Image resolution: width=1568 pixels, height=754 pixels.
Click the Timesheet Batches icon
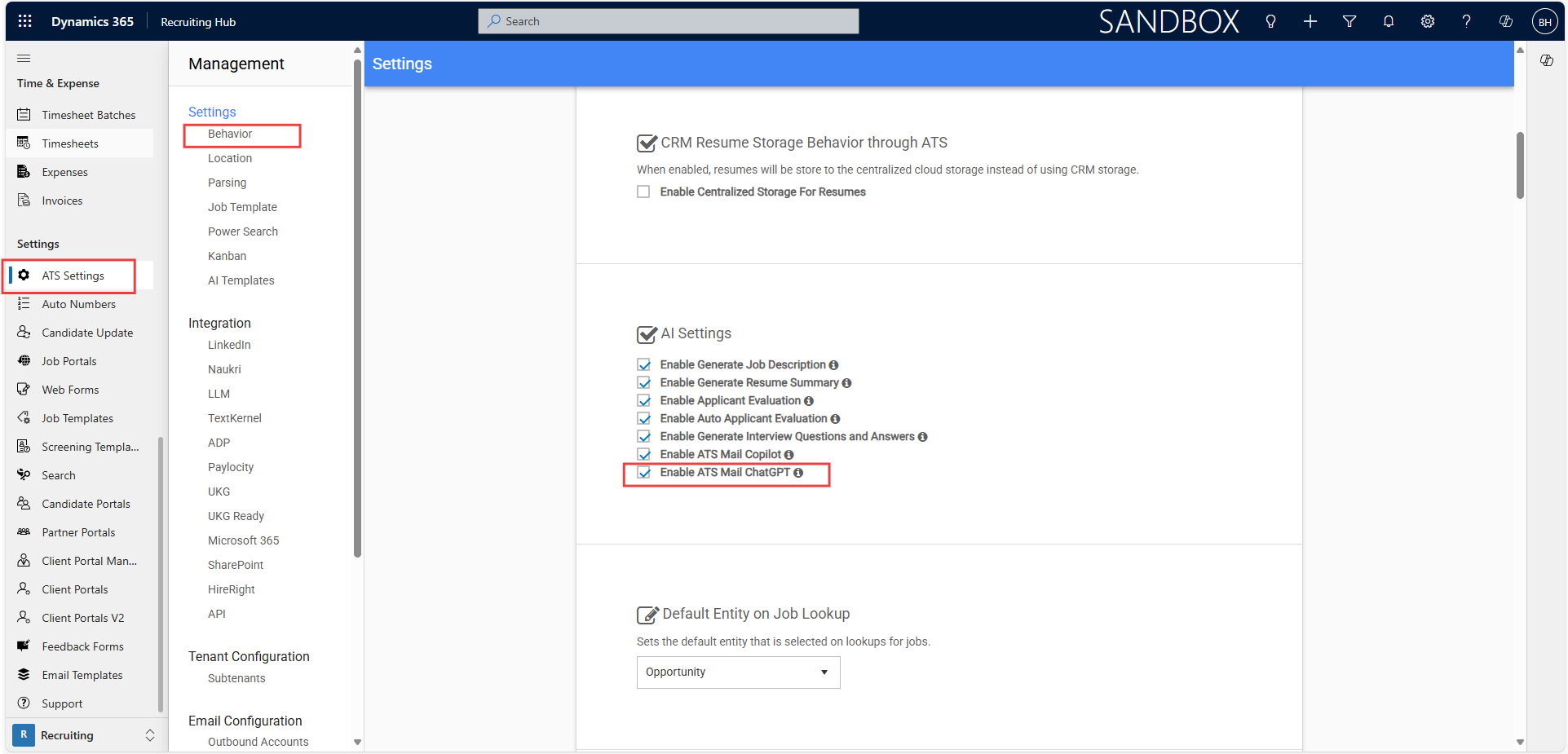(24, 115)
